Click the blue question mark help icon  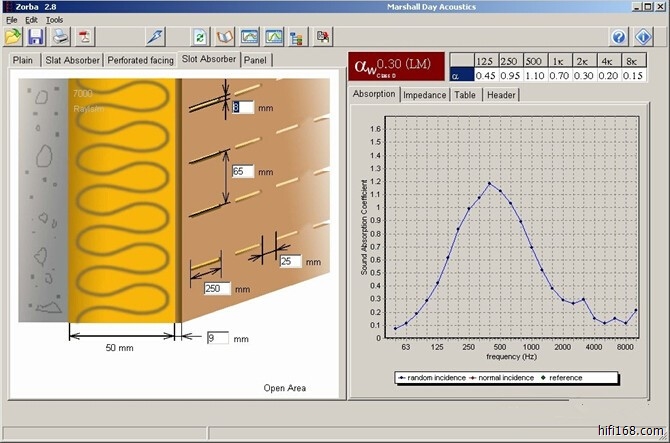[x=619, y=37]
